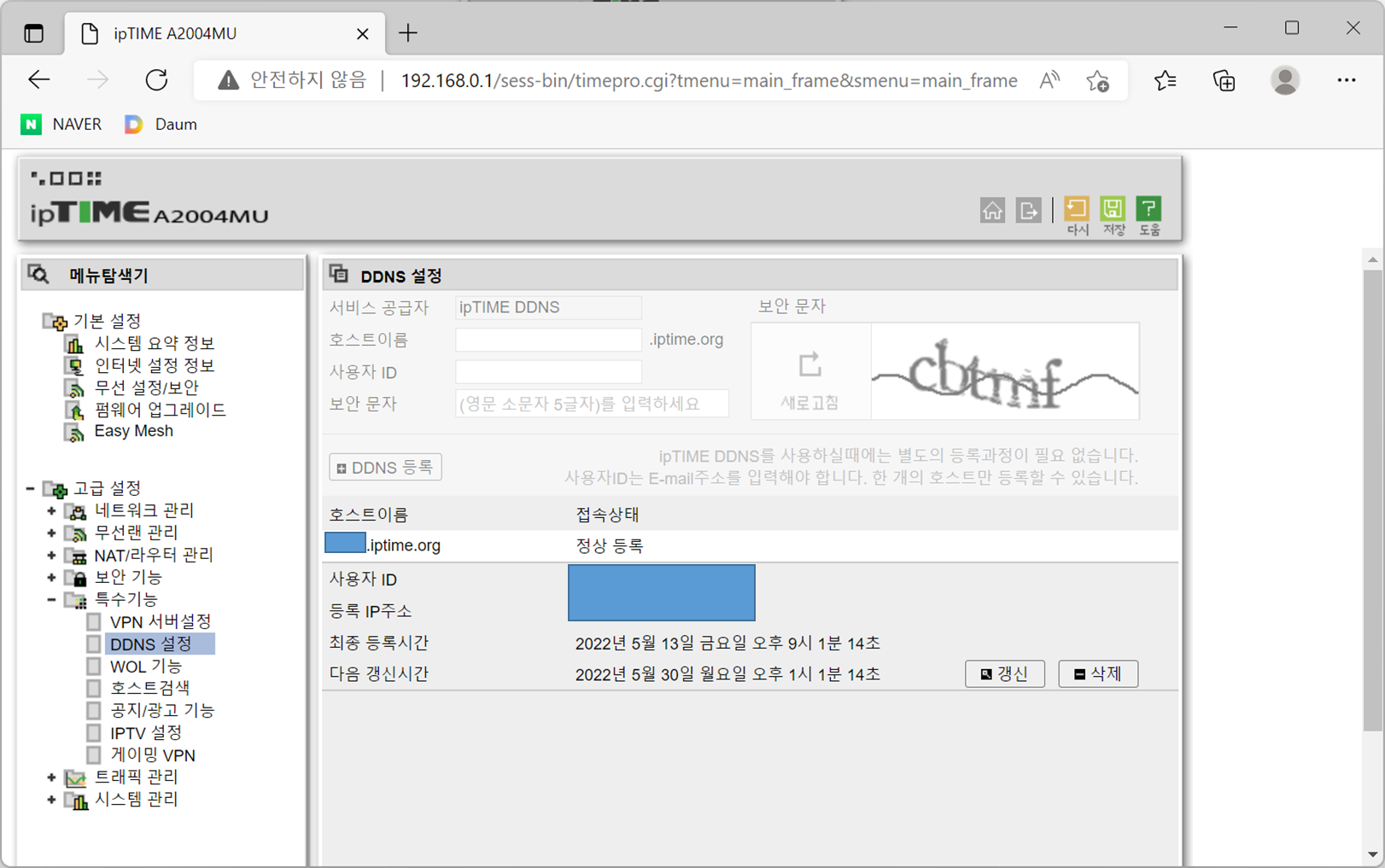Select IPTV 설정 menu
The image size is (1385, 868).
(x=146, y=732)
